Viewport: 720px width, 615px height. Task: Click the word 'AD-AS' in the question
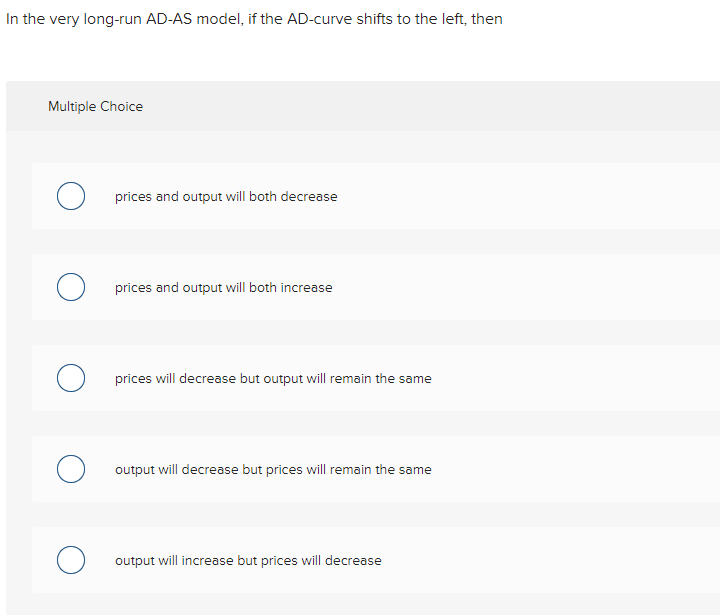pos(171,19)
